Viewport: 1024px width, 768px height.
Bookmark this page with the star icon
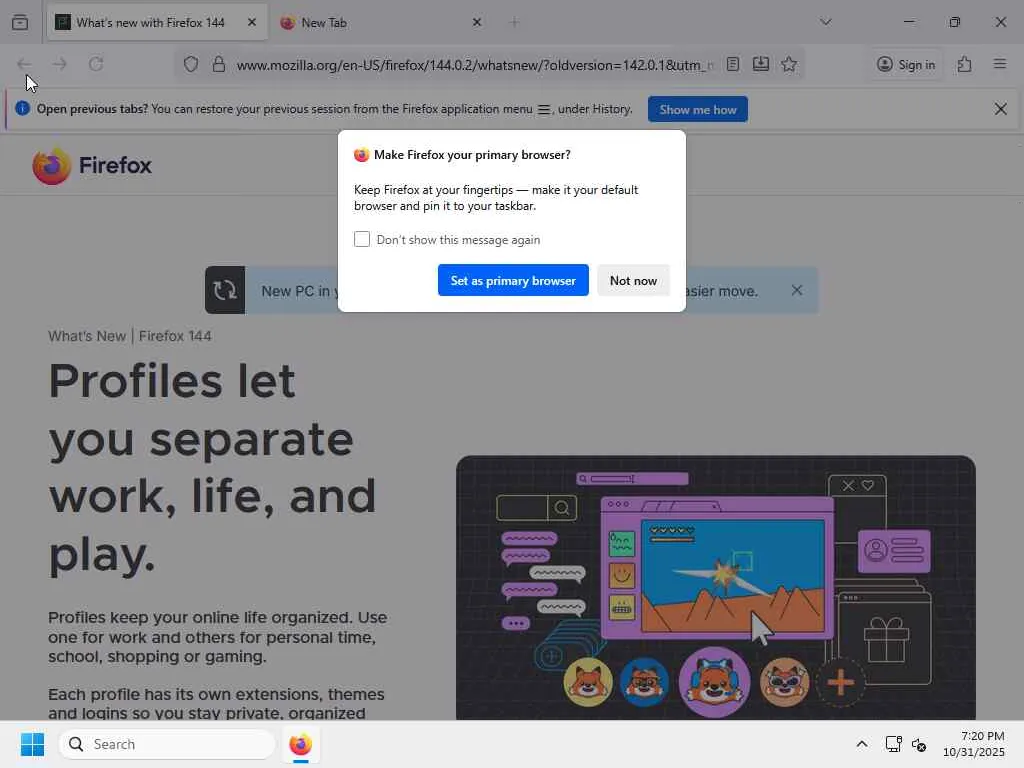(x=789, y=64)
